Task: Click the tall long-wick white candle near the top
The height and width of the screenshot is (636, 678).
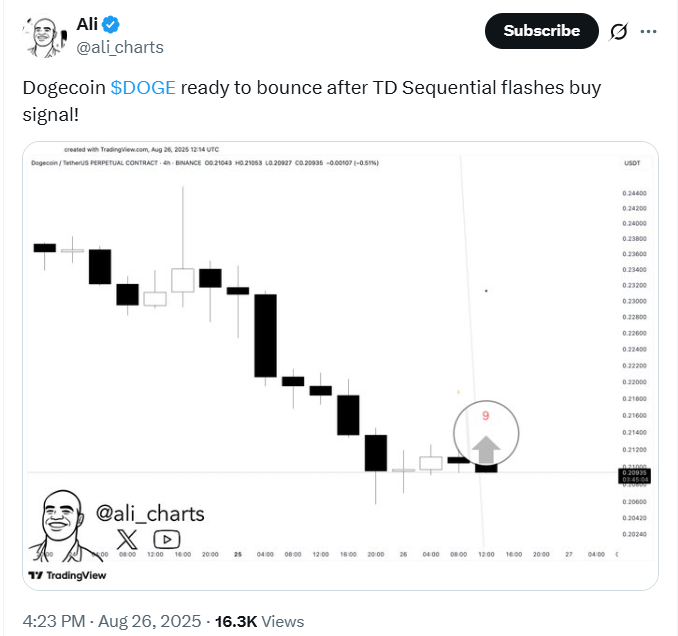Action: (x=183, y=279)
